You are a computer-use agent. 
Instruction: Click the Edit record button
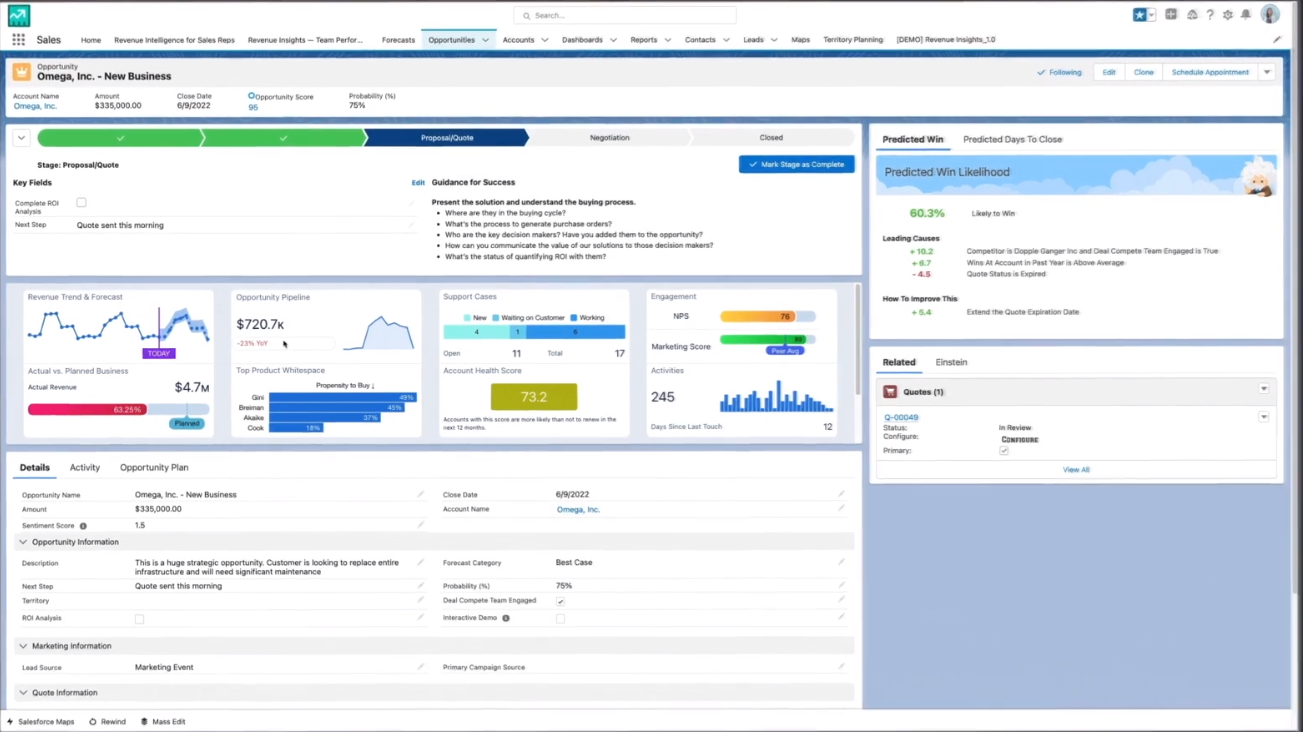pos(1109,72)
